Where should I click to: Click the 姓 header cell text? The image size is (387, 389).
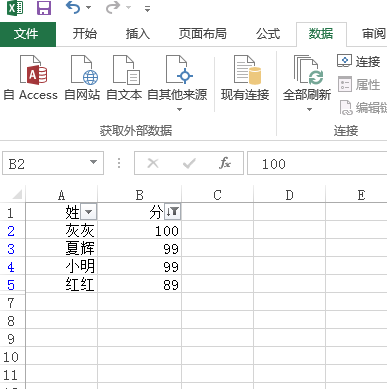tap(72, 212)
